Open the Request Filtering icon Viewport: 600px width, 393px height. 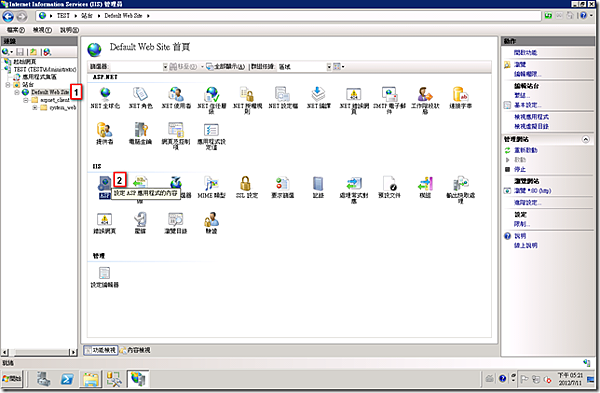283,184
